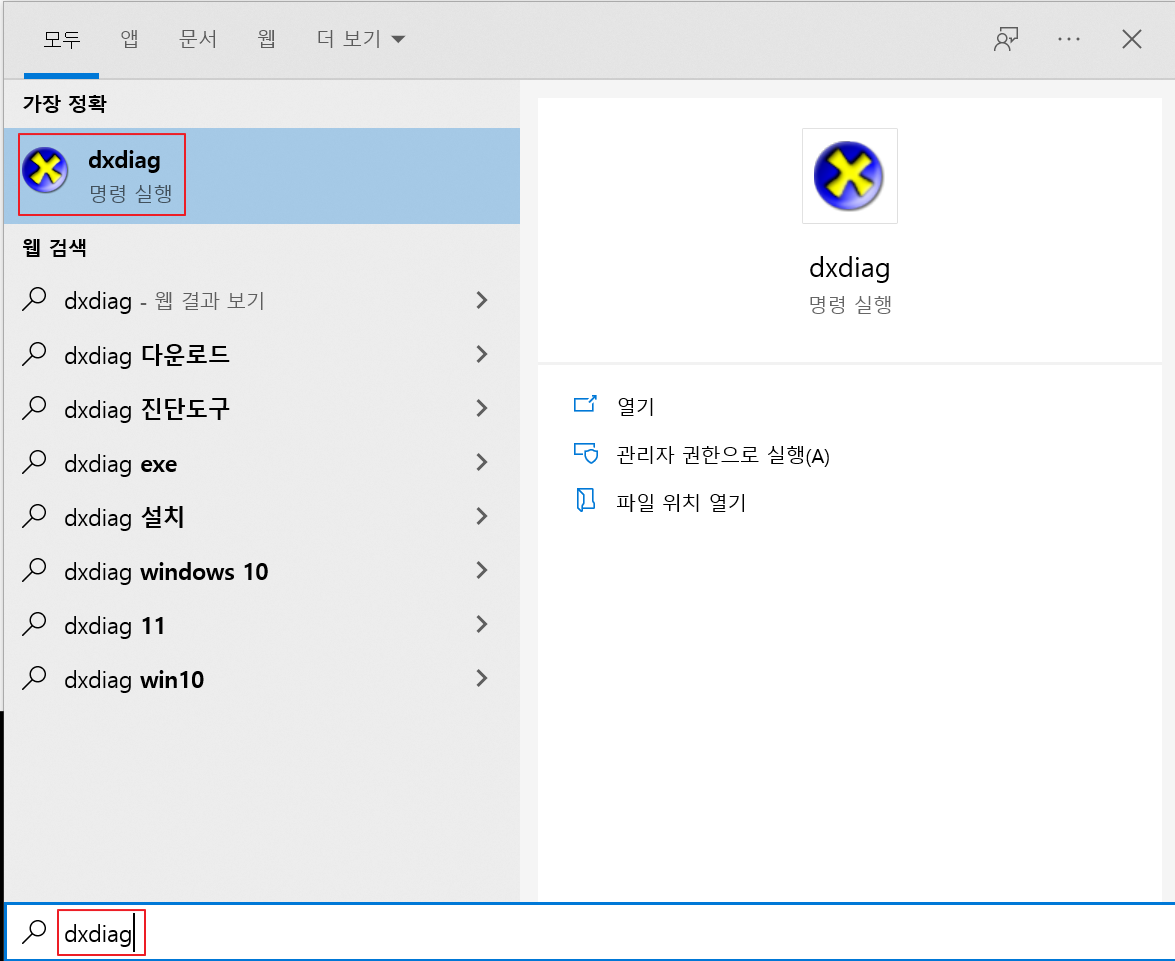Click magnifier icon beside dxdiag 11
Screen dimensions: 1175x961
[x=34, y=624]
